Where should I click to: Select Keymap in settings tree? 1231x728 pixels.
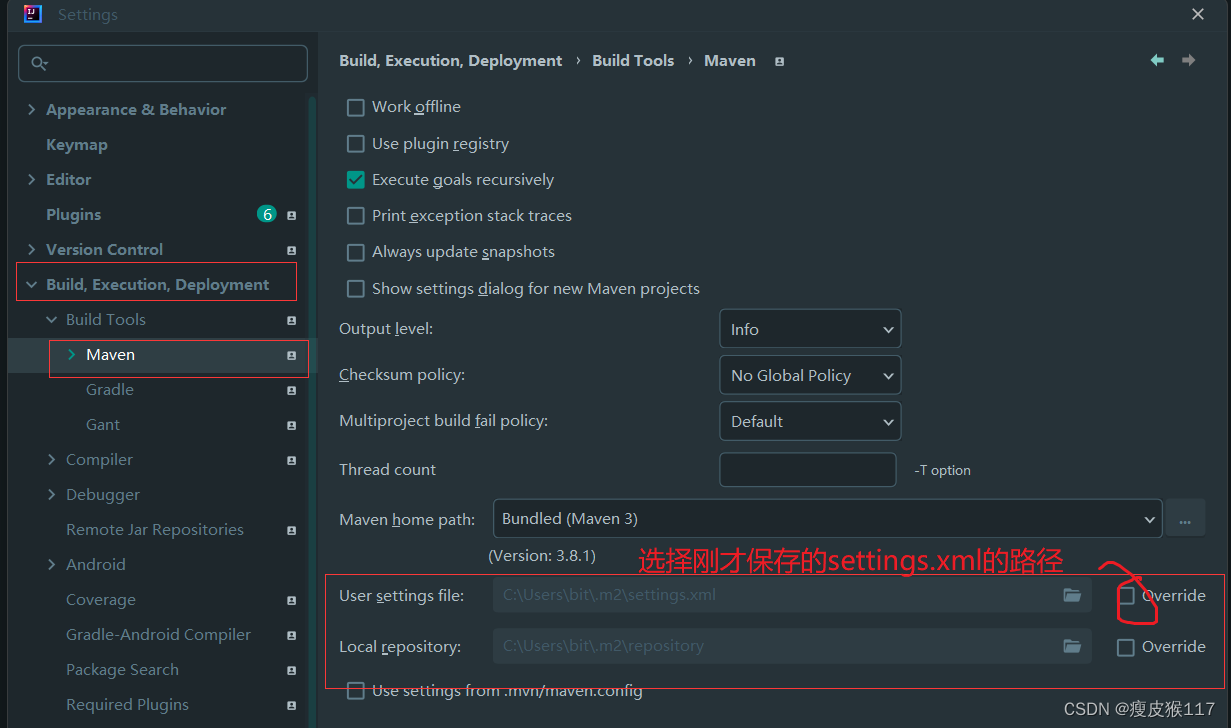point(77,145)
